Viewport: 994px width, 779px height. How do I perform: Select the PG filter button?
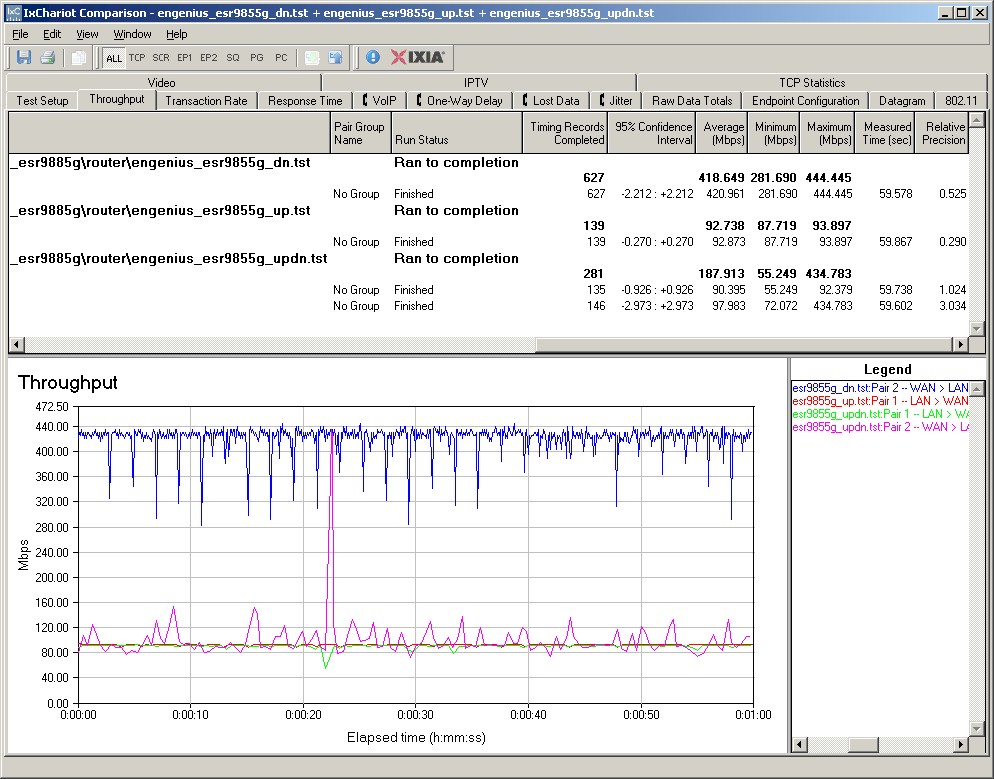(x=257, y=58)
